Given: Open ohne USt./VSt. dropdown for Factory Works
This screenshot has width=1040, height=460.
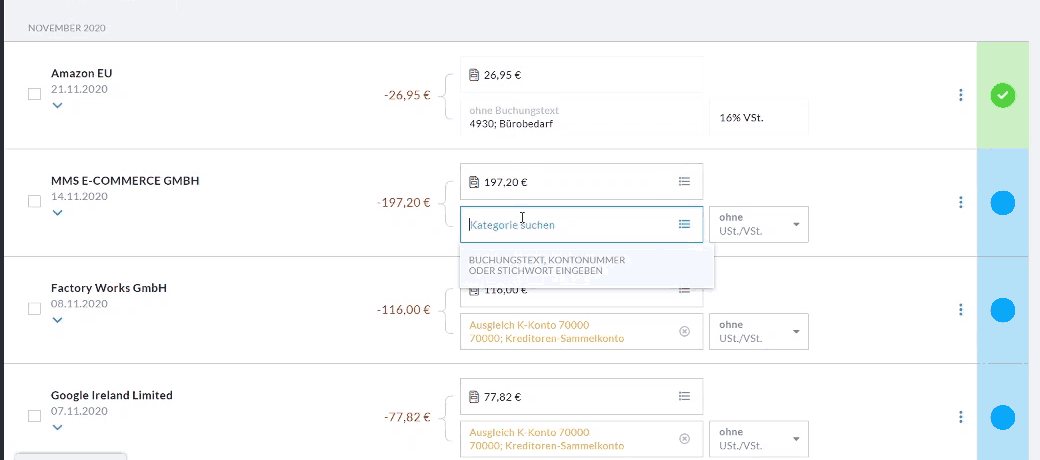Looking at the screenshot, I should click(758, 331).
